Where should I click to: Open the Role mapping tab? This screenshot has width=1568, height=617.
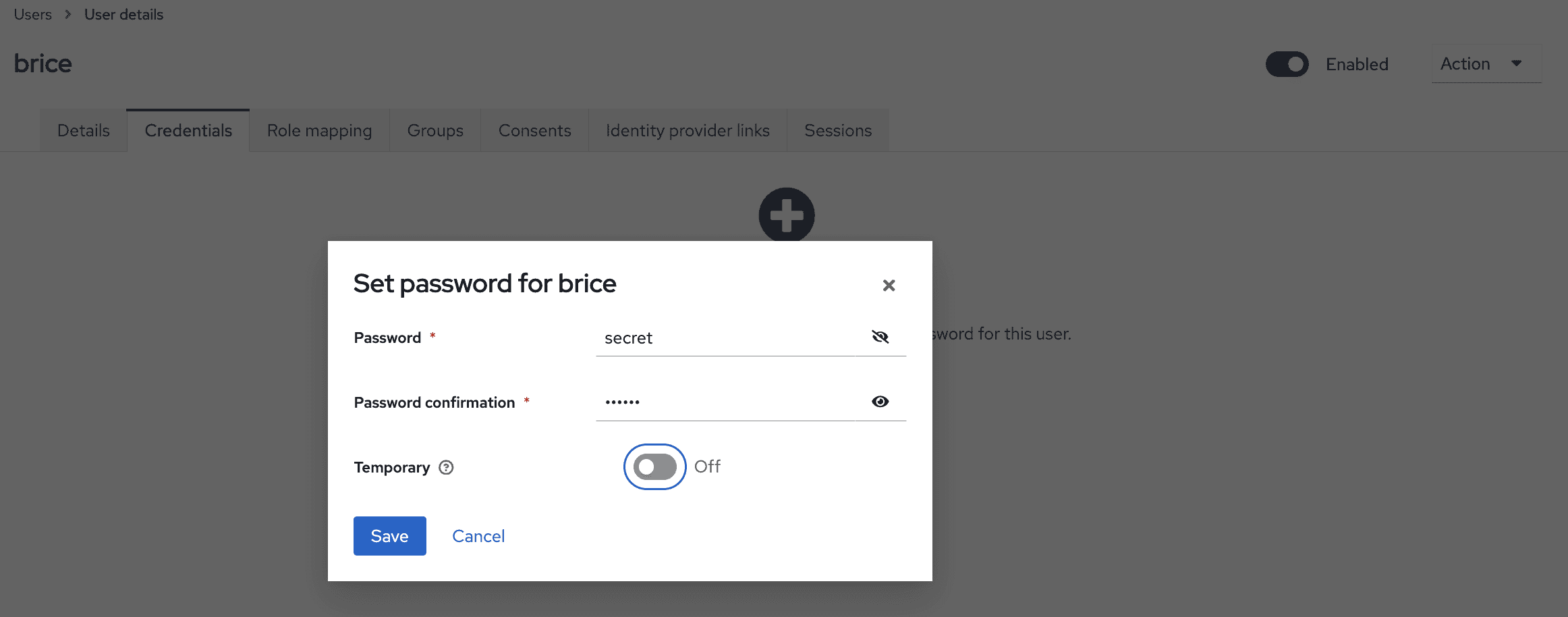[319, 130]
